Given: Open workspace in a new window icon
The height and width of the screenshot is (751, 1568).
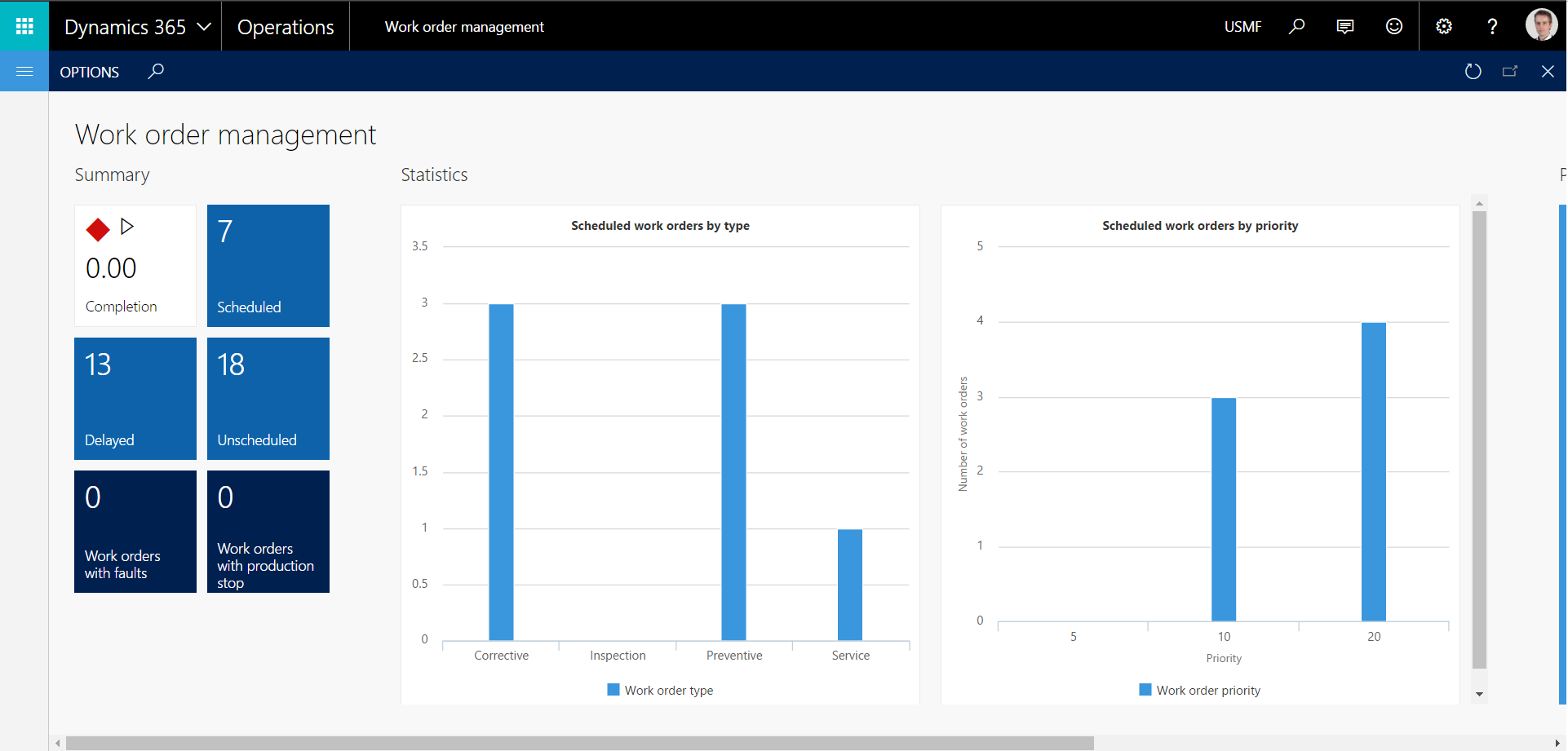Looking at the screenshot, I should pyautogui.click(x=1510, y=71).
